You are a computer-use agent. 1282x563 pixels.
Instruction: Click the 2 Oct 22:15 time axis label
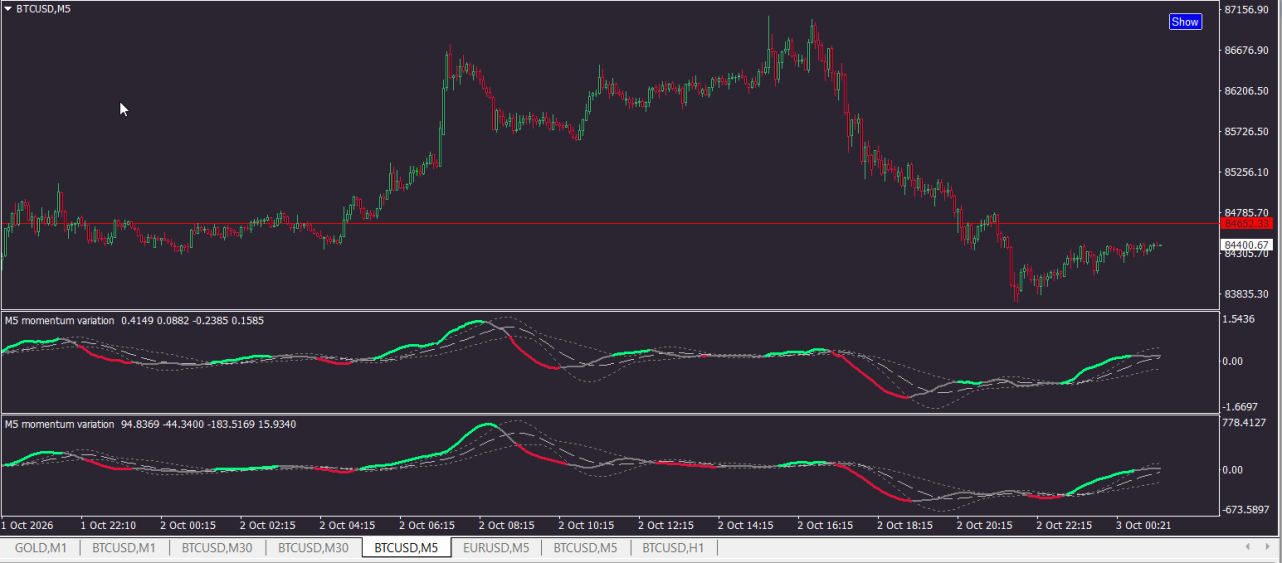coord(1066,525)
